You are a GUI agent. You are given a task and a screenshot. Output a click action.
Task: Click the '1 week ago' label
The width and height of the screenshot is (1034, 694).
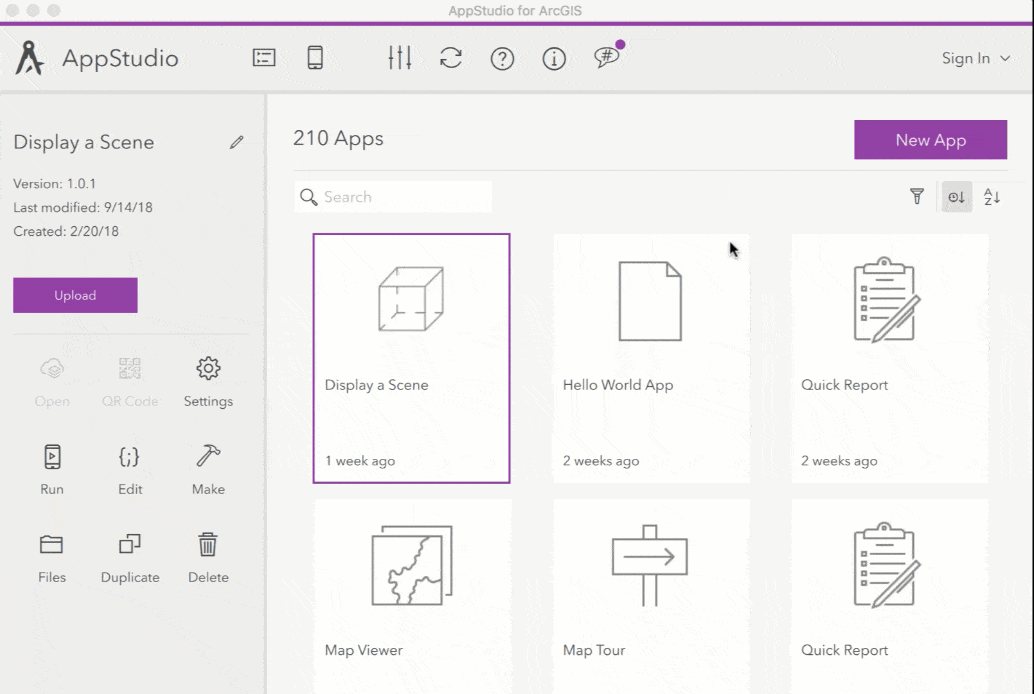point(360,460)
